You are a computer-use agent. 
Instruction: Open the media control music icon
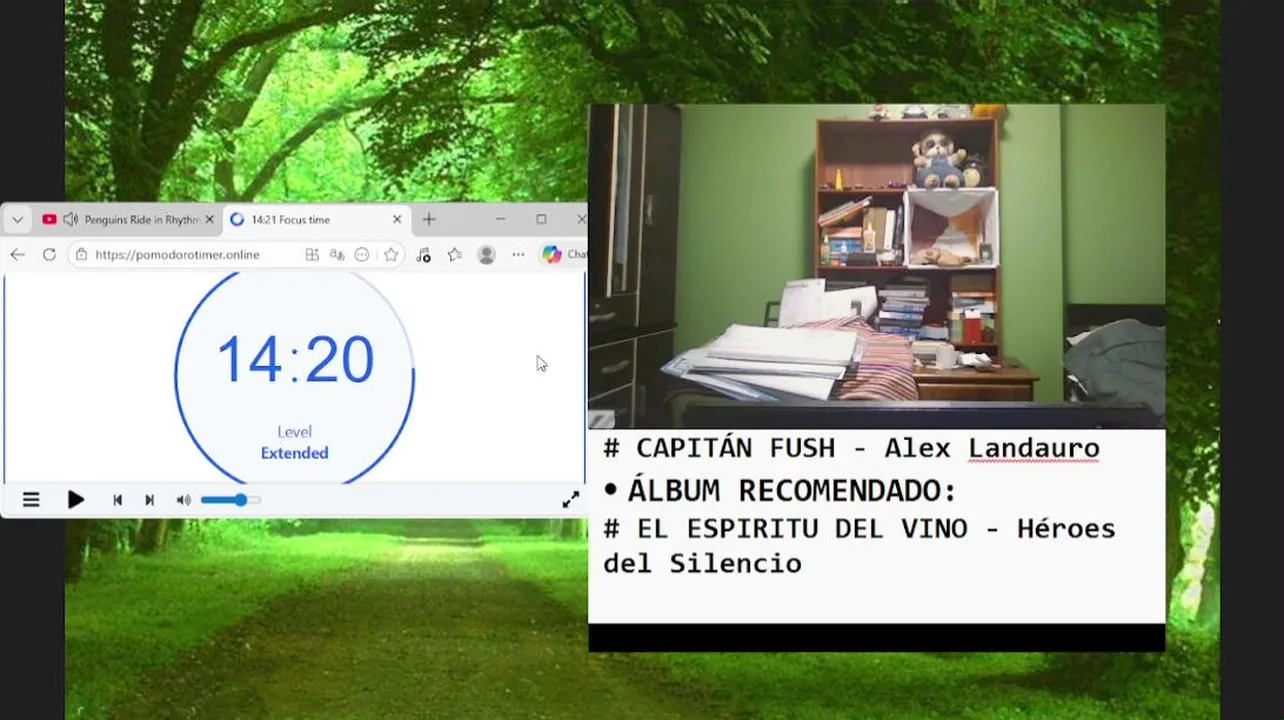pos(423,255)
